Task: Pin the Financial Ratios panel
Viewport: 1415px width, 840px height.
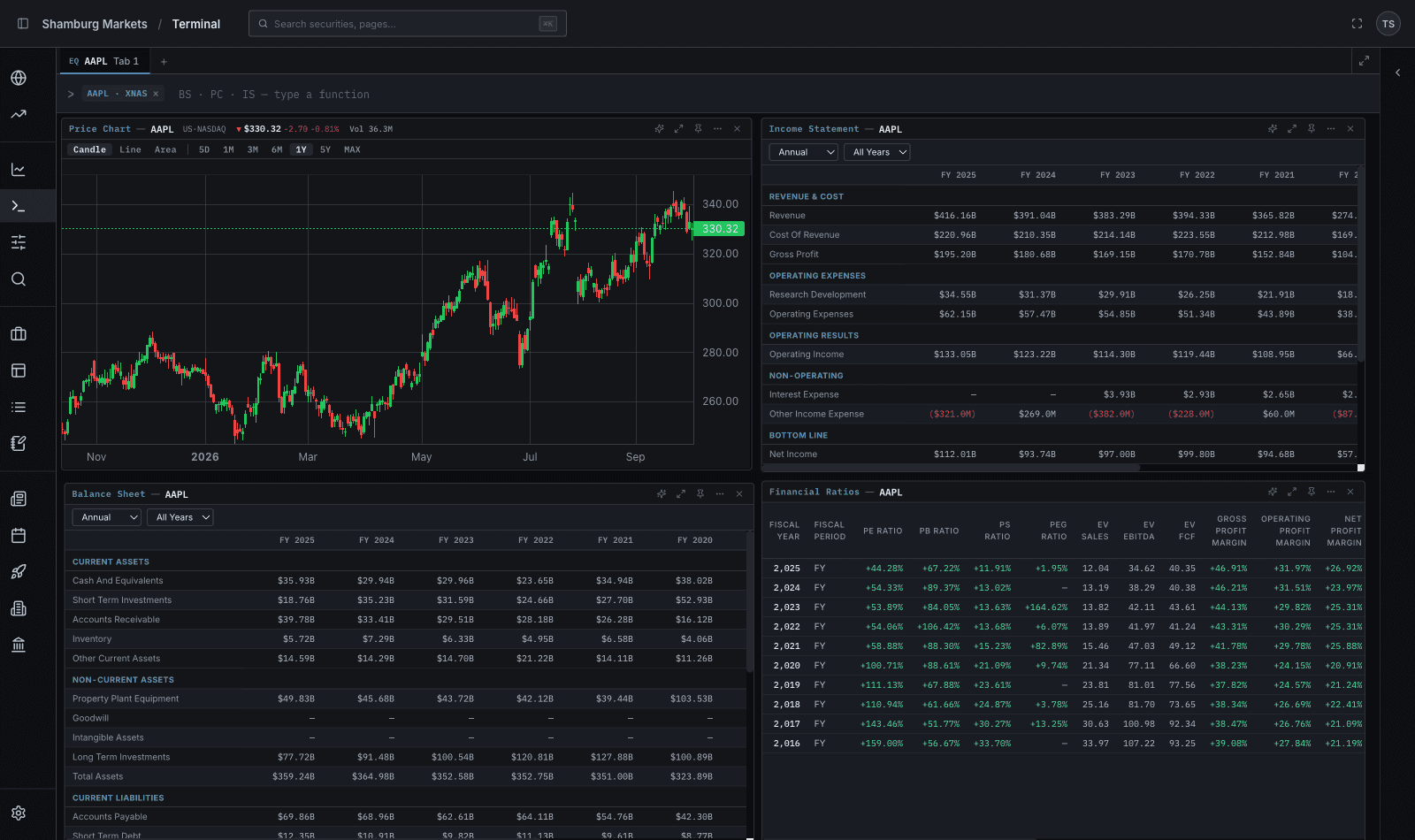Action: click(x=1312, y=492)
